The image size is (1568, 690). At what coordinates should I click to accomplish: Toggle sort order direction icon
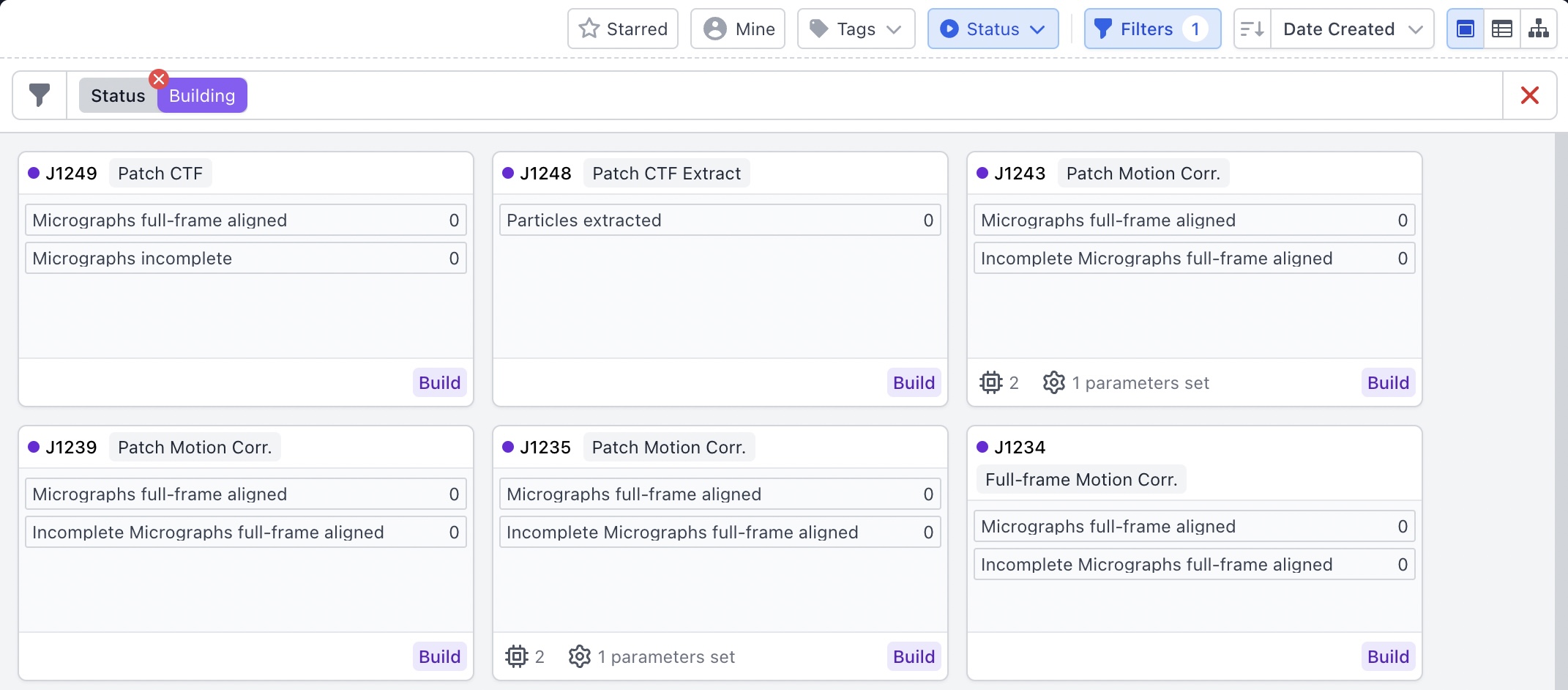click(x=1252, y=29)
